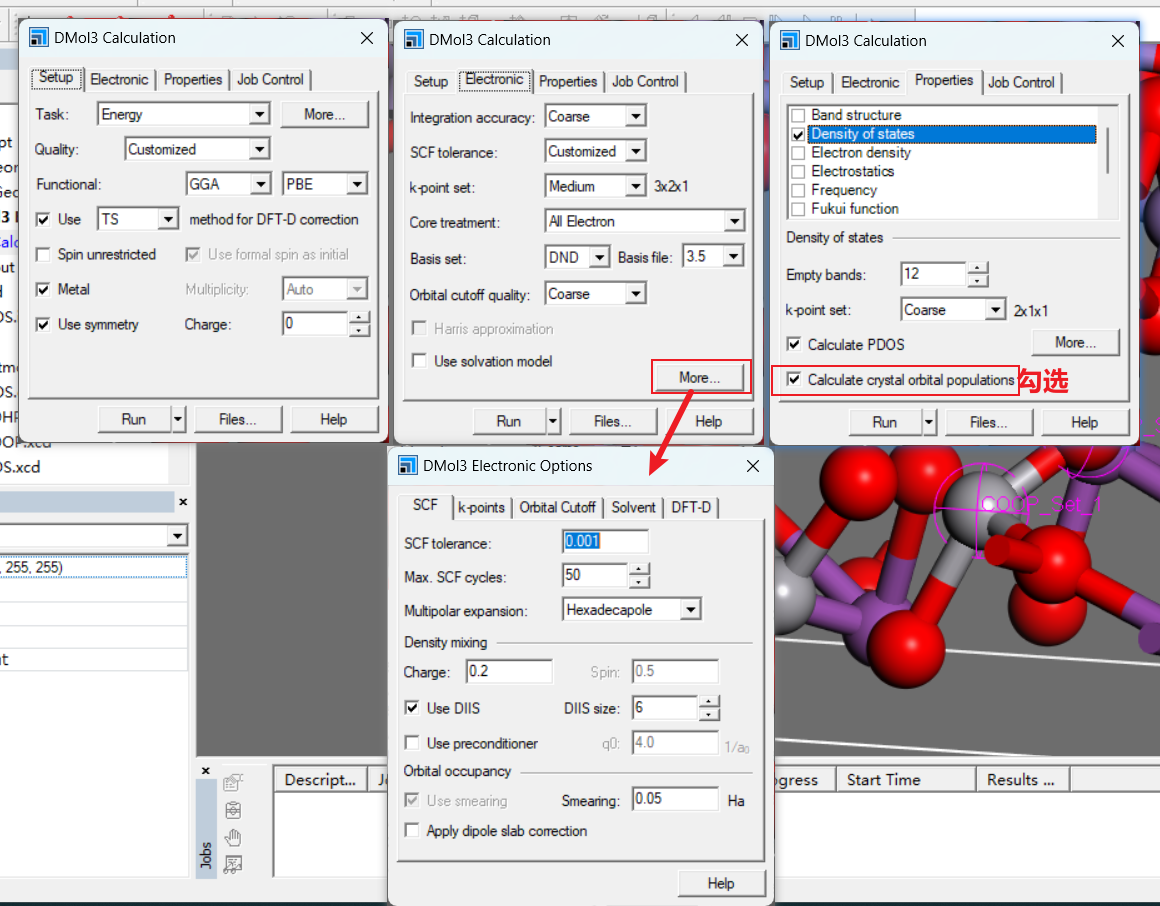Screen dimensions: 1160x906
Task: Check the Band structure property
Action: [x=798, y=115]
